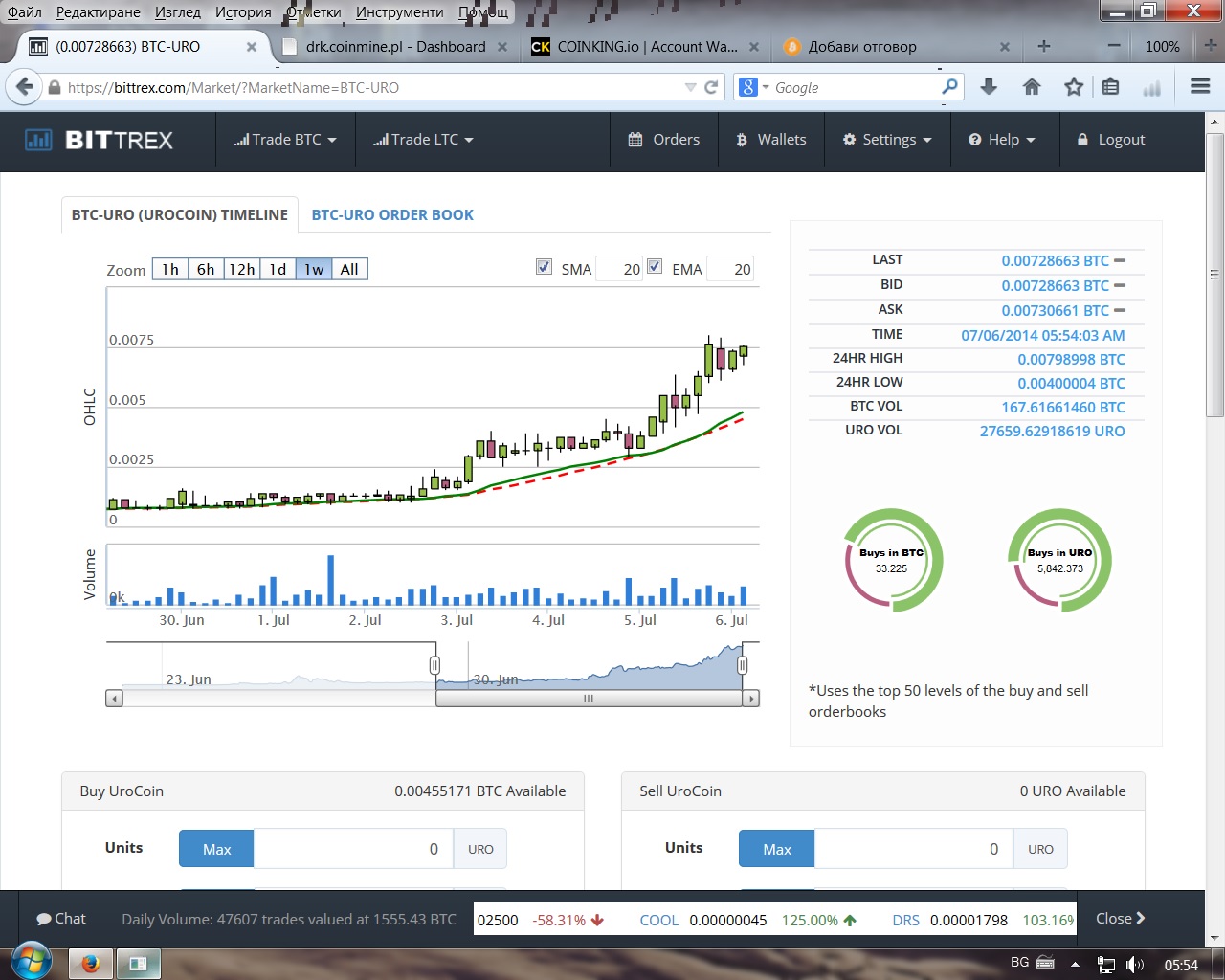
Task: Click the Windows Start button
Action: tap(32, 963)
